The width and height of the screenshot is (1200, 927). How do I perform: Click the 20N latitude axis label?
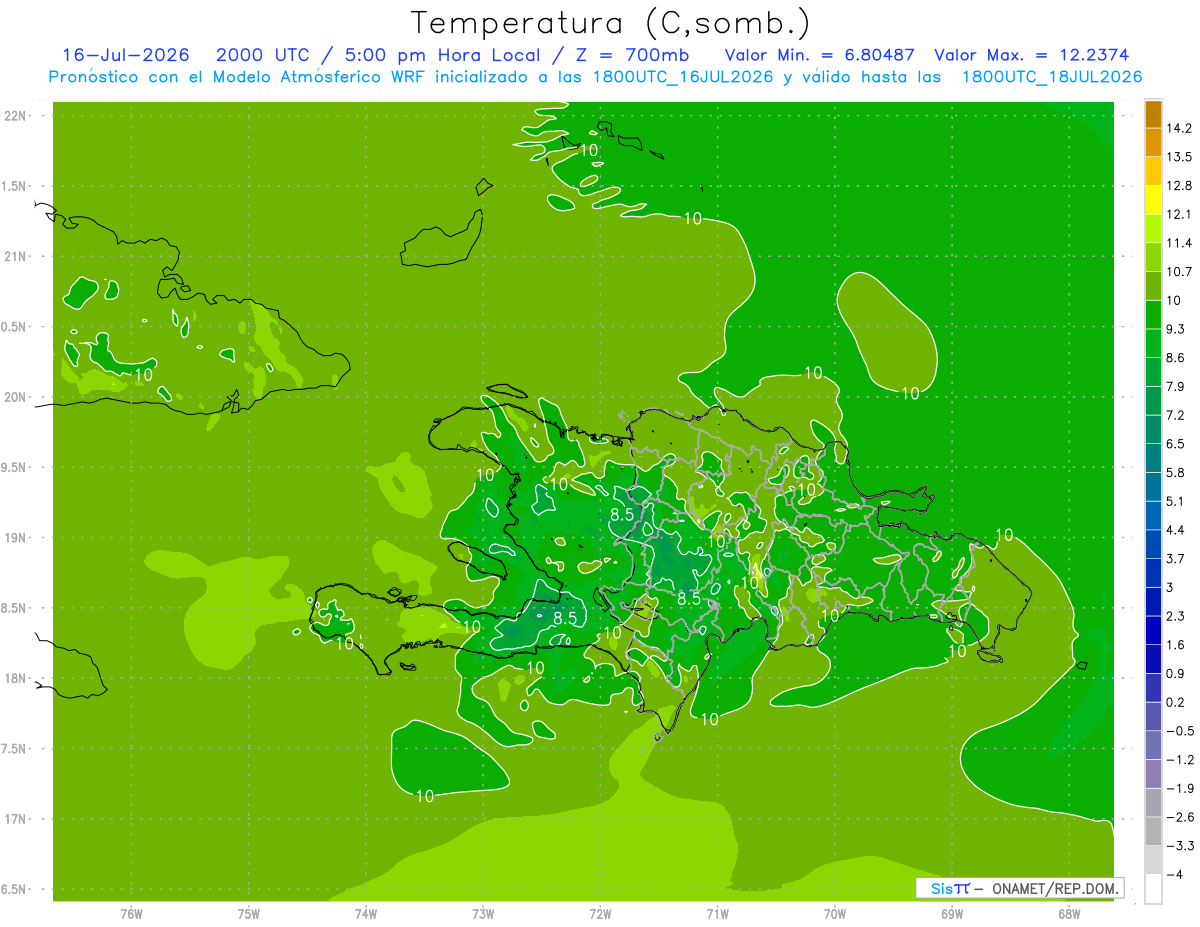click(17, 397)
